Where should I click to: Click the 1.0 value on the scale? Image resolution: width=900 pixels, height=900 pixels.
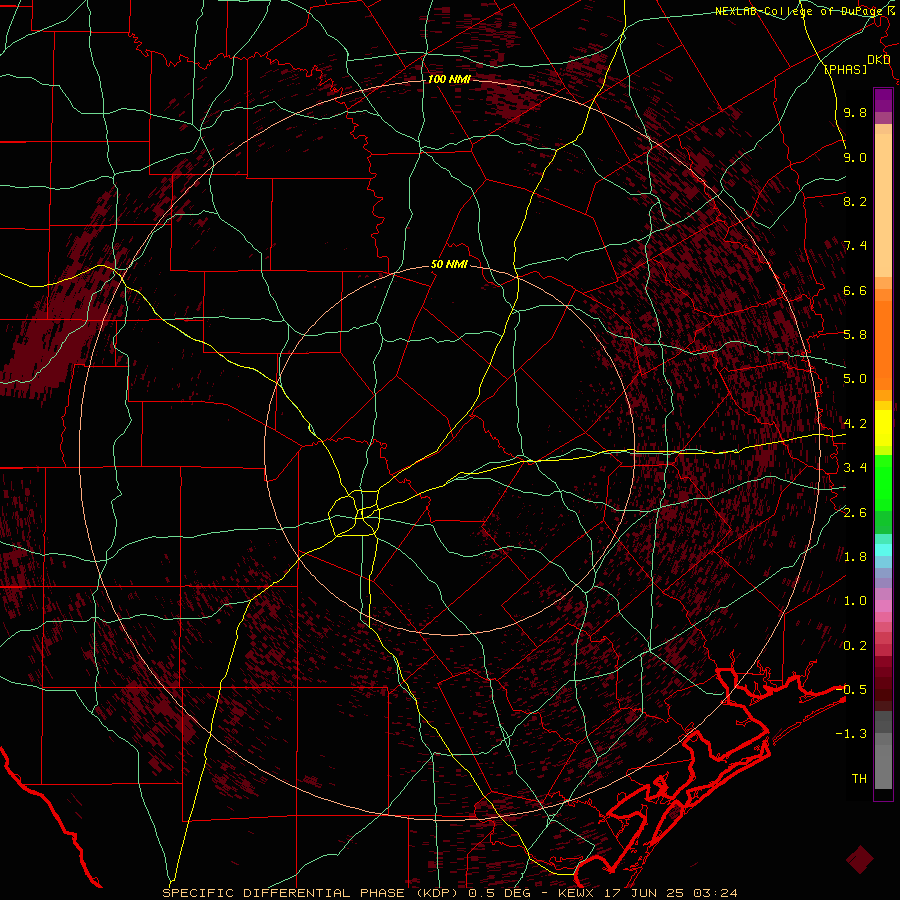[855, 601]
